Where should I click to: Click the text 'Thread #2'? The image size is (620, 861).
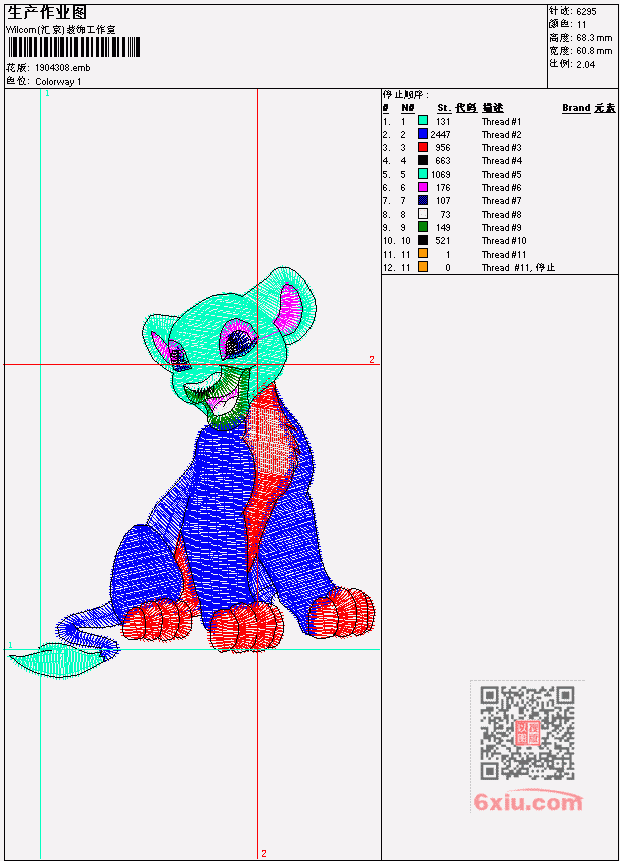[x=501, y=135]
